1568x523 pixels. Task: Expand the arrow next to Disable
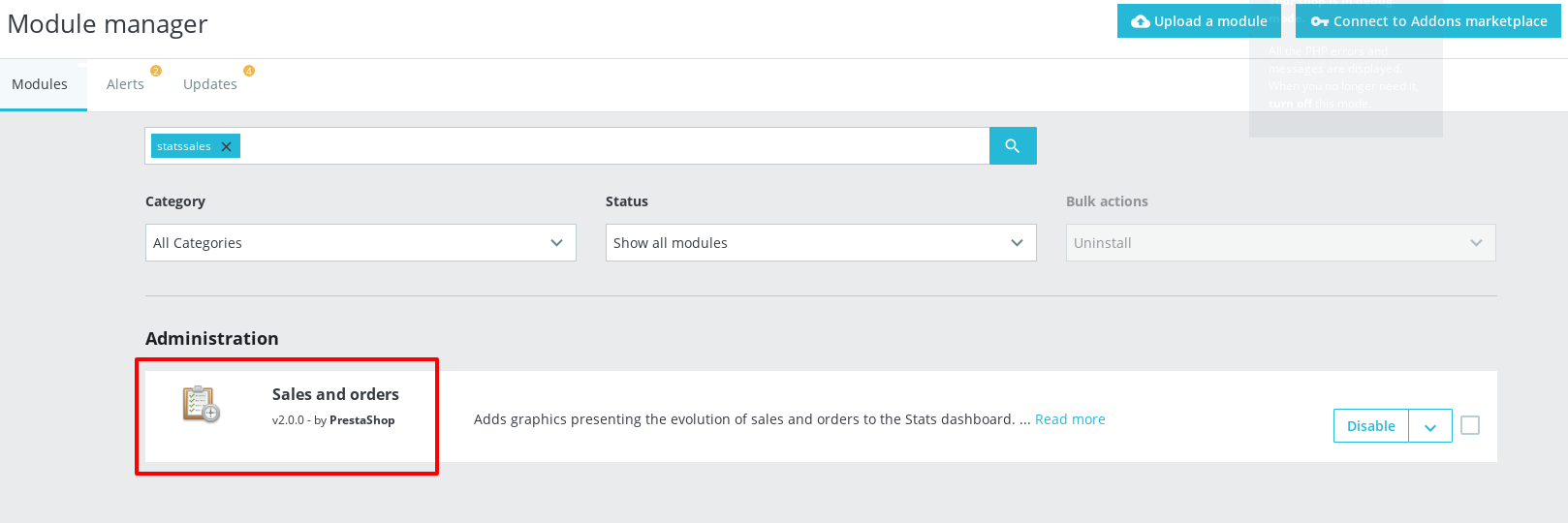click(x=1430, y=426)
